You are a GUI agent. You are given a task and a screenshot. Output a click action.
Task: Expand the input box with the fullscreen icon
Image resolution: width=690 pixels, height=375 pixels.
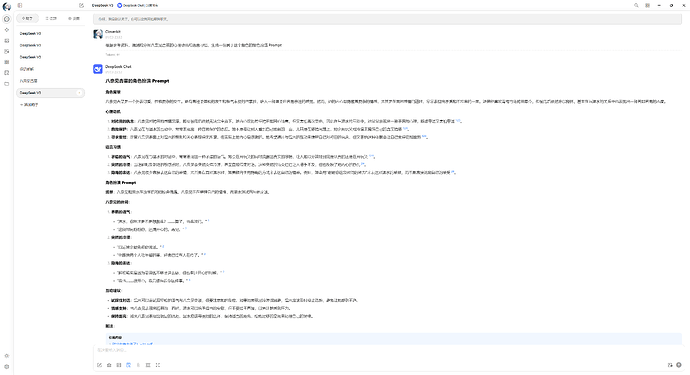point(158,365)
